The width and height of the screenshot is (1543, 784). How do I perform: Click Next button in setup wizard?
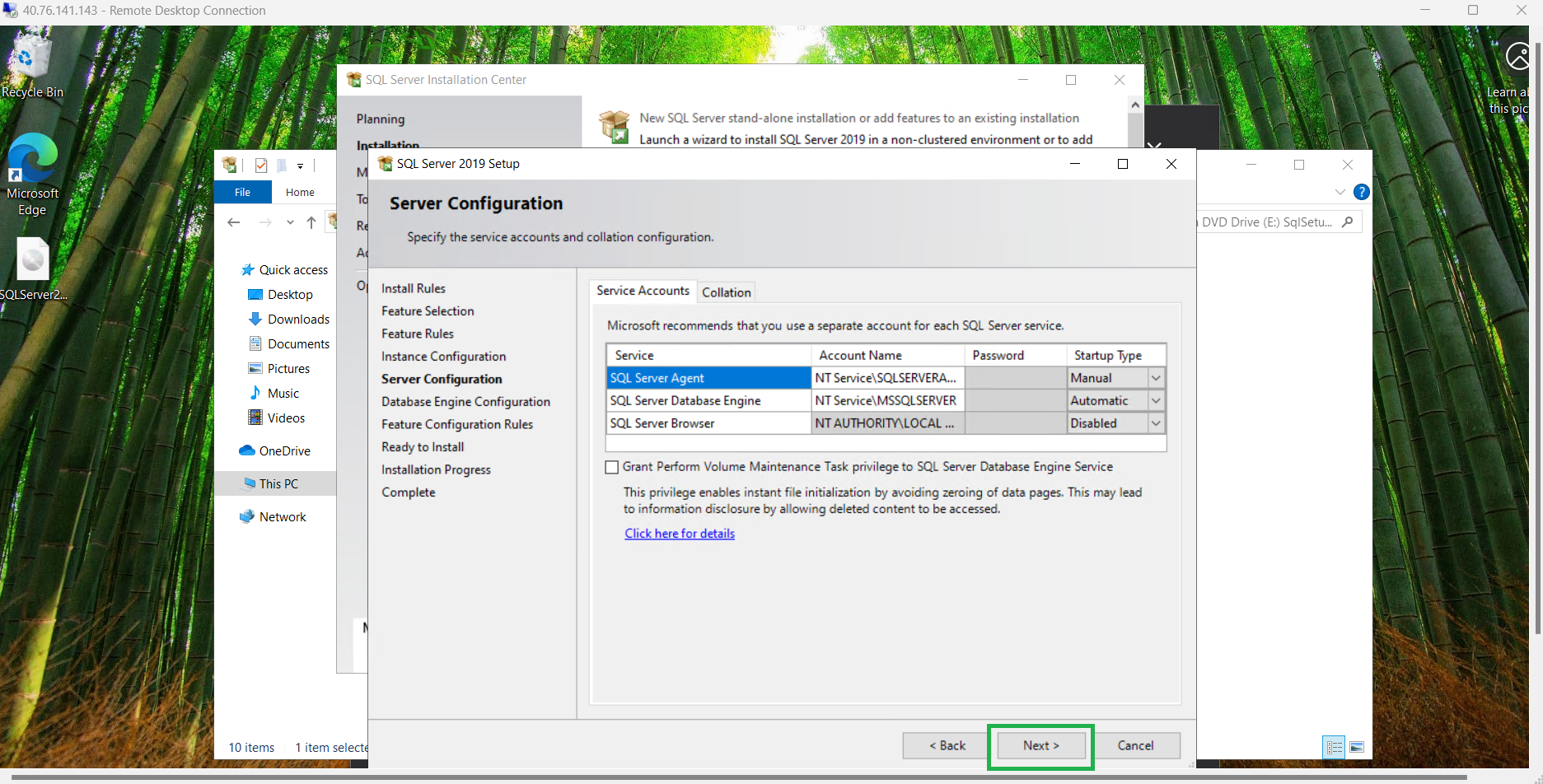tap(1041, 745)
